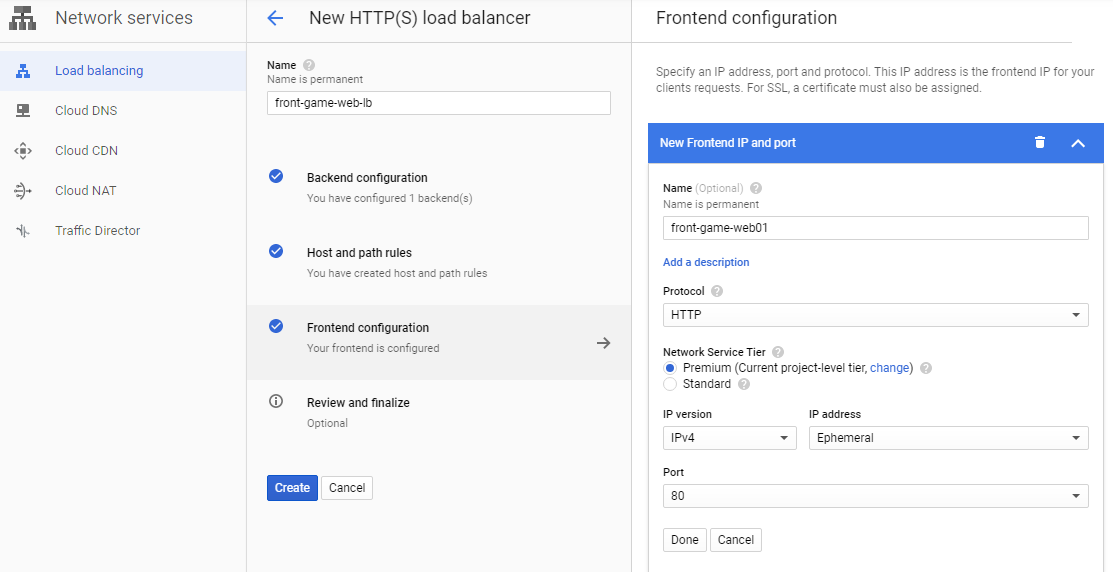1113x572 pixels.
Task: Click the blue Create button
Action: (292, 488)
